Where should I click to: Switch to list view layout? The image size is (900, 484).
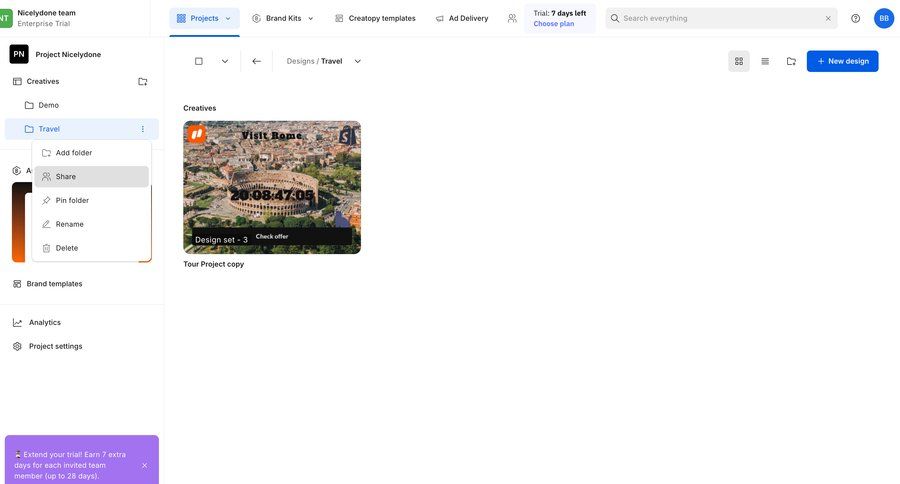click(x=765, y=61)
